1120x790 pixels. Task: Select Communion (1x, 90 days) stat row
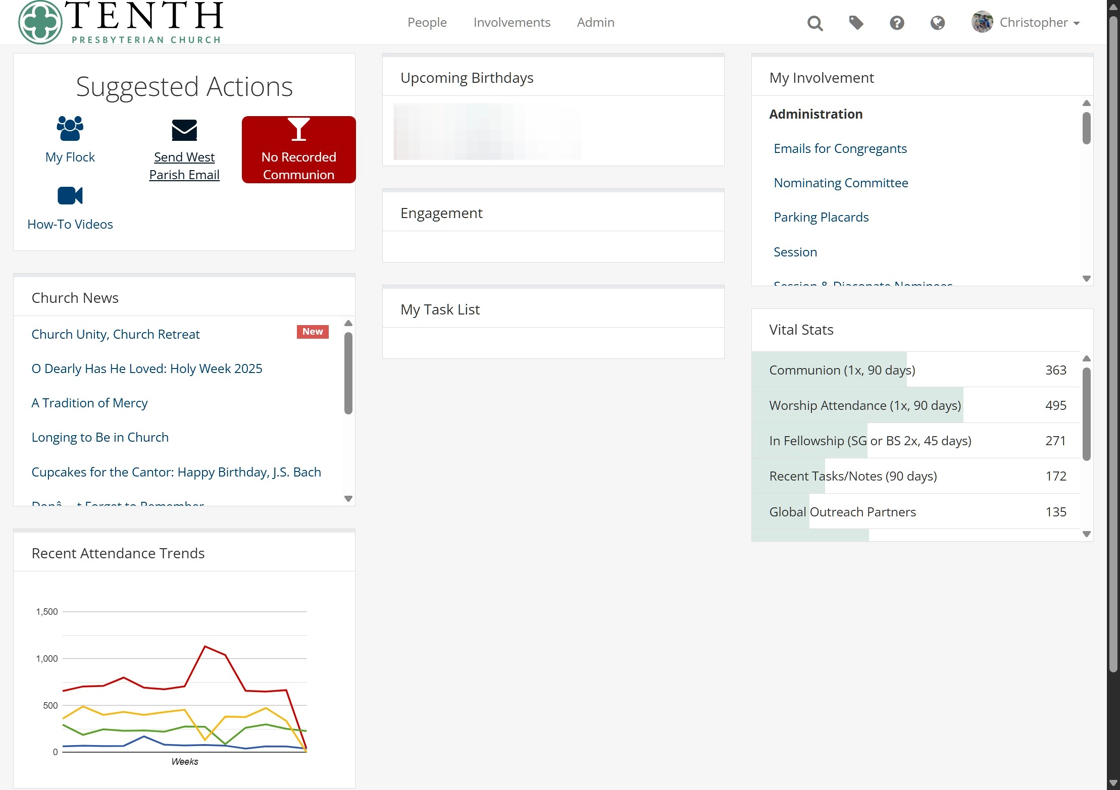tap(916, 370)
